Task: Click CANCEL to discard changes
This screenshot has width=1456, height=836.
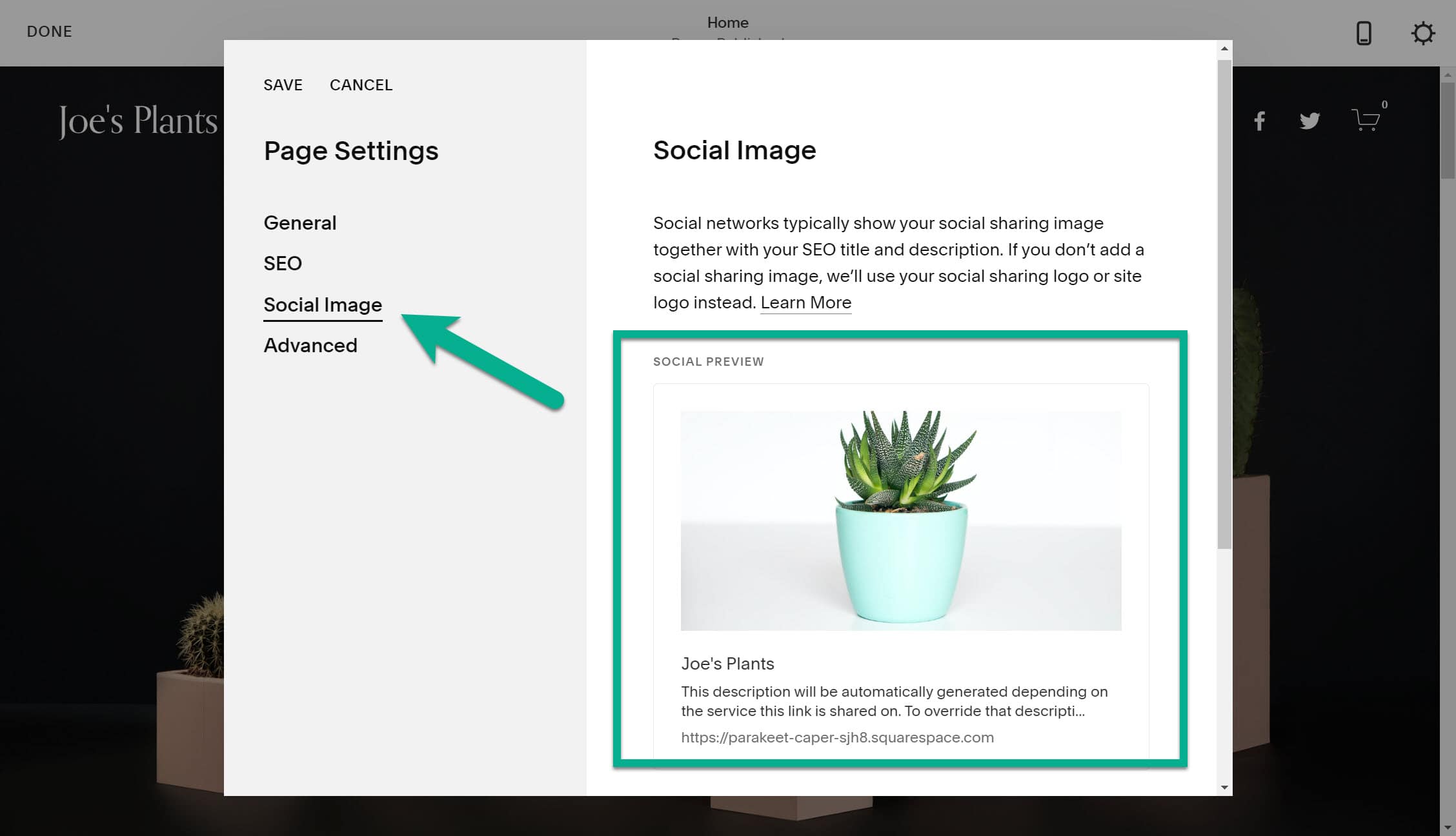Action: 361,85
